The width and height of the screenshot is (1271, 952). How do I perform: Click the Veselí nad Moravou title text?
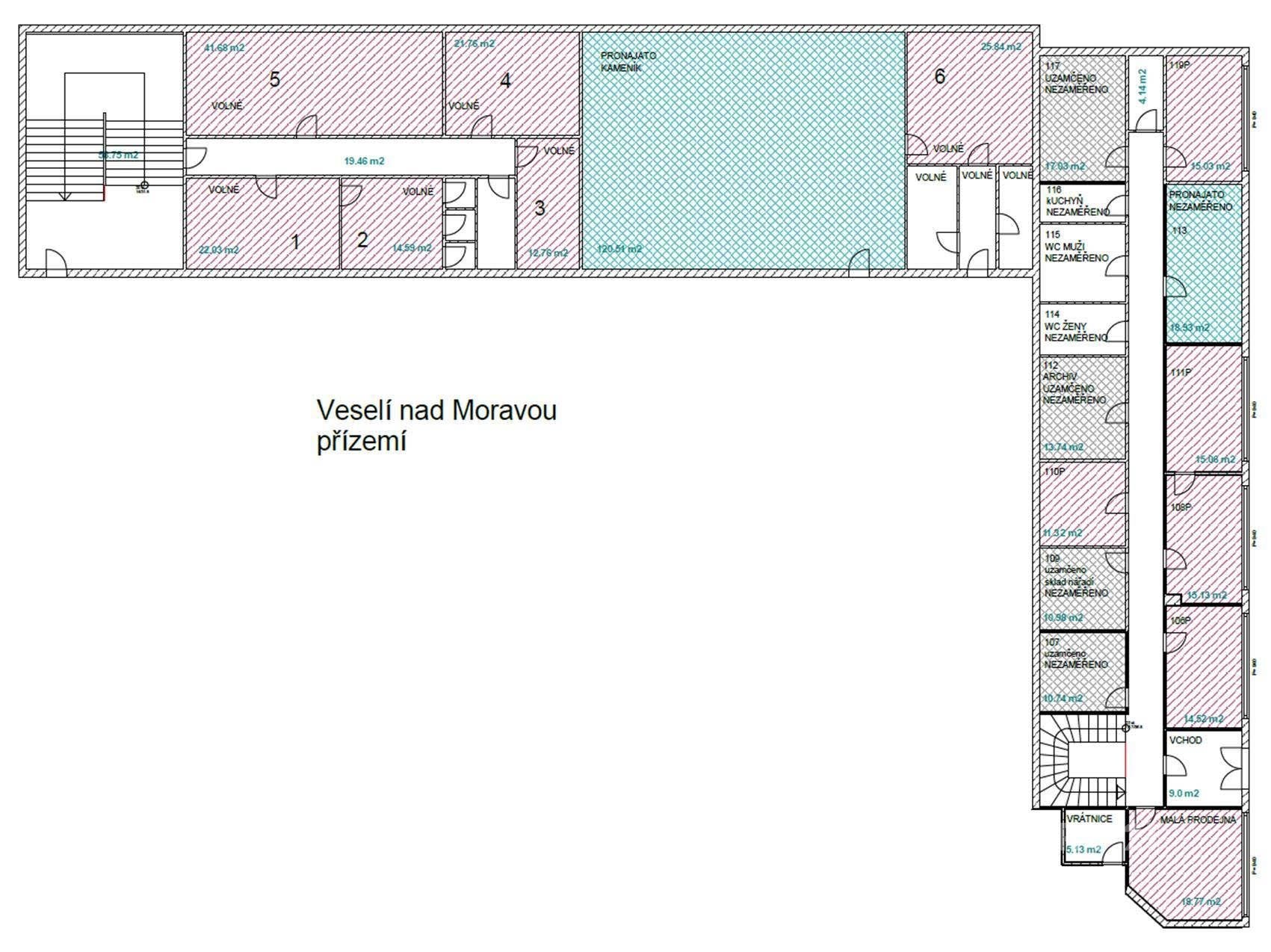(436, 411)
